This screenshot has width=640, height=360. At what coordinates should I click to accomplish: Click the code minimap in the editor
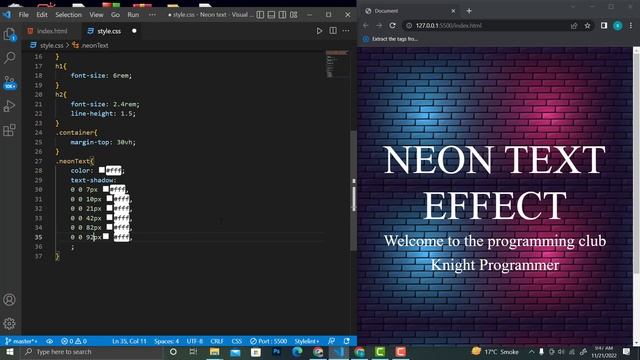[337, 64]
